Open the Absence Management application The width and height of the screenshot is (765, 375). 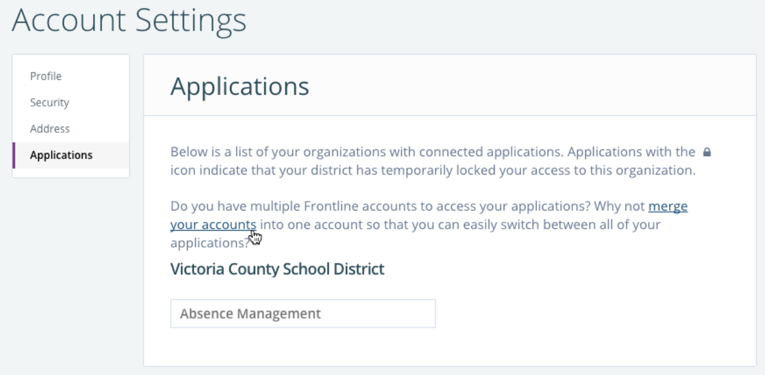click(302, 314)
